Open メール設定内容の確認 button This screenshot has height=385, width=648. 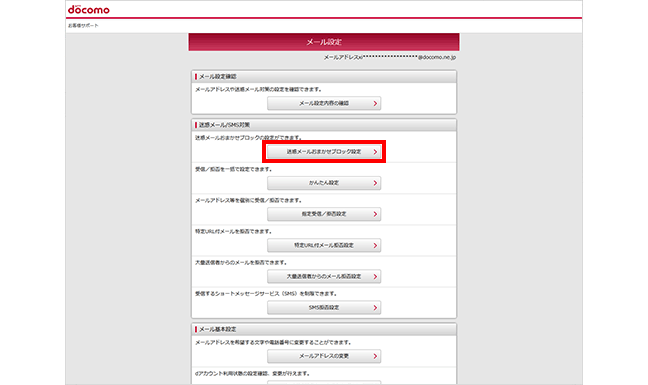coord(324,103)
